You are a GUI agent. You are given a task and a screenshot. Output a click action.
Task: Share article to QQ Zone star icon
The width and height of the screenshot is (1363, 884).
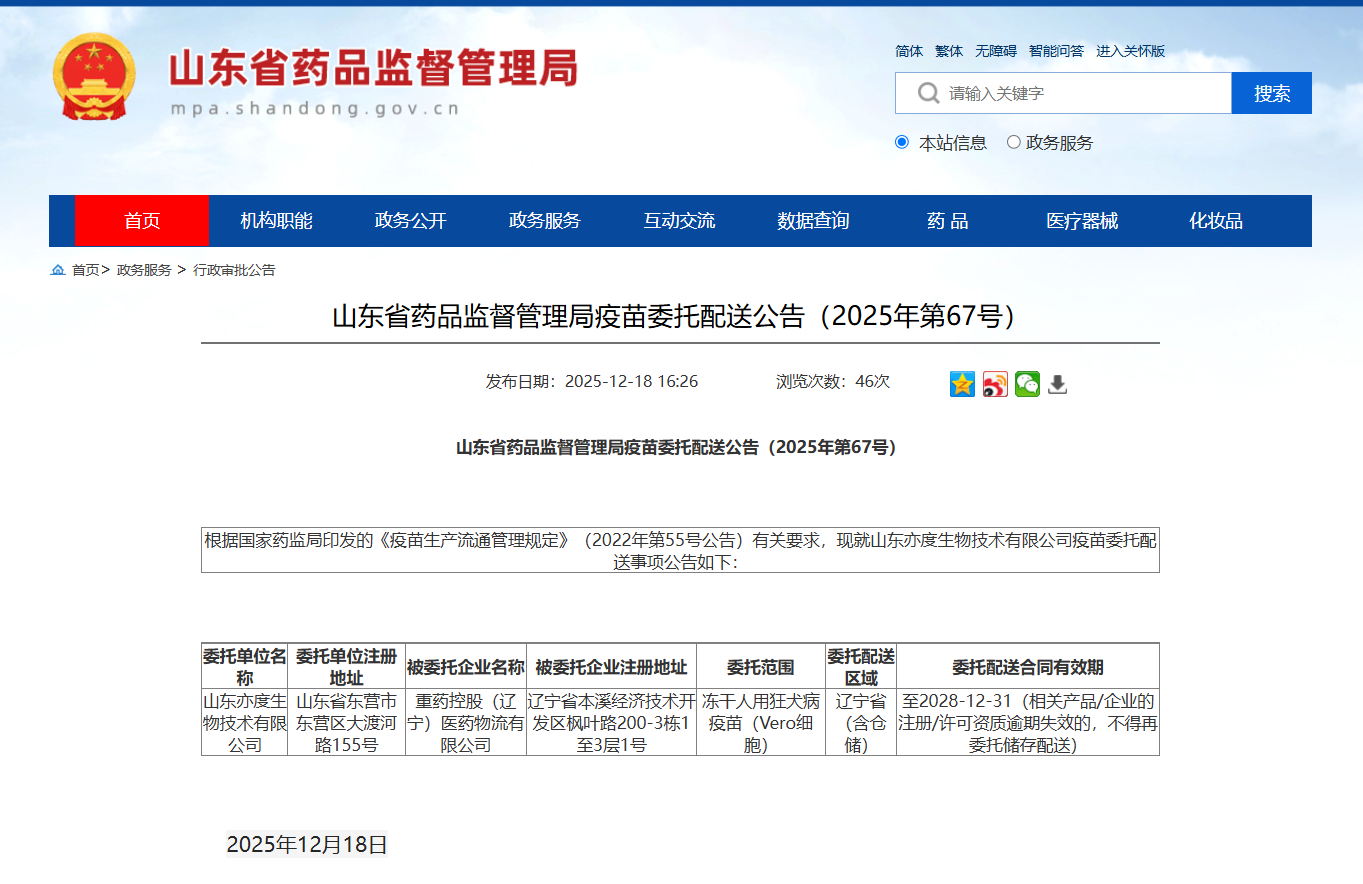point(962,384)
